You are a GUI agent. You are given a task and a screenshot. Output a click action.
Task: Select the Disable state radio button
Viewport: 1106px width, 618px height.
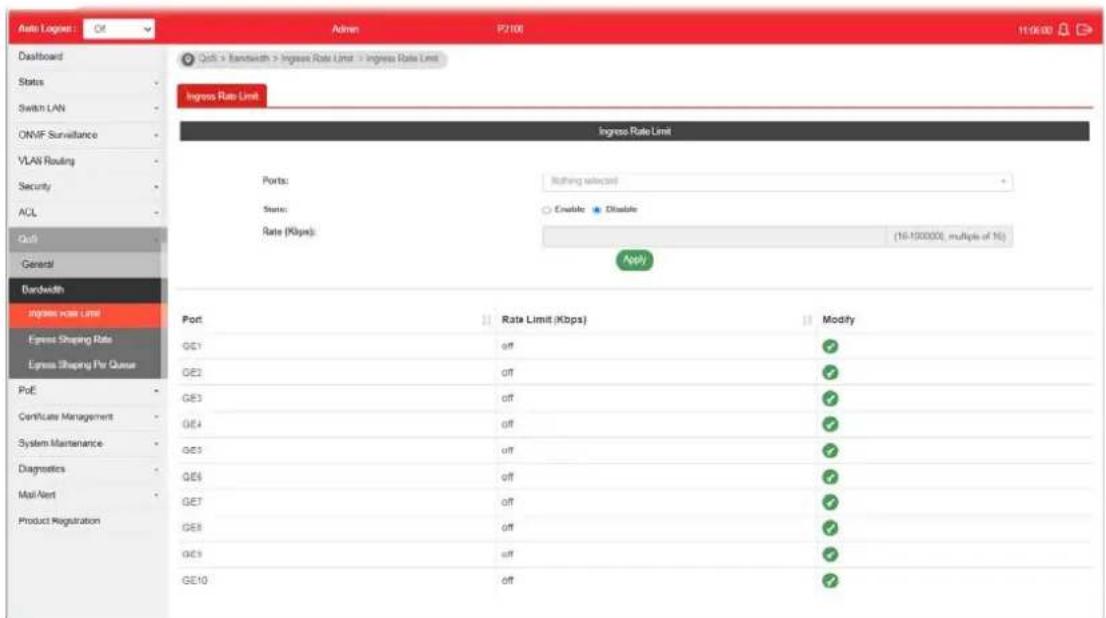coord(597,210)
